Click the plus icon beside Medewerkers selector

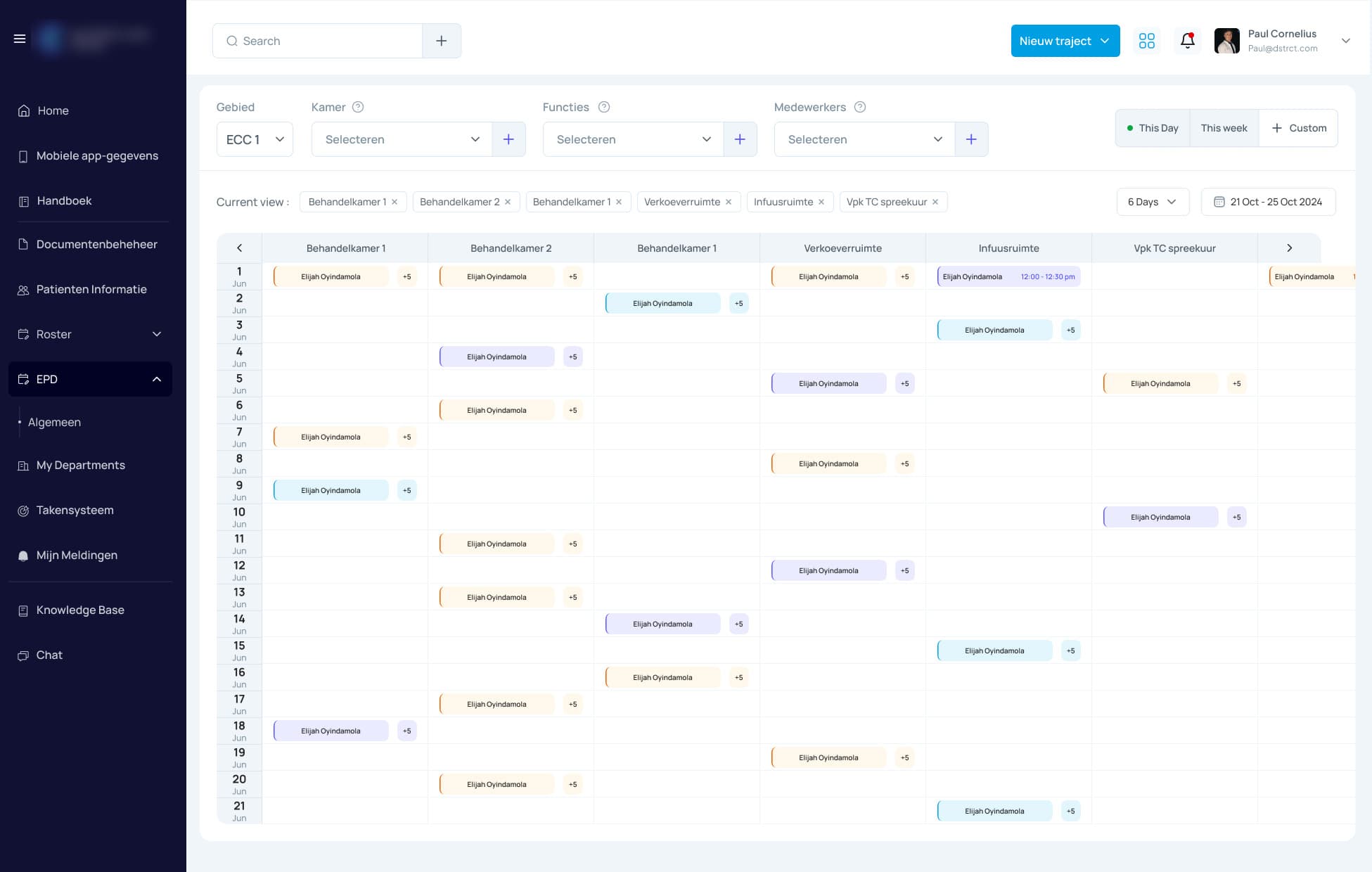[971, 139]
